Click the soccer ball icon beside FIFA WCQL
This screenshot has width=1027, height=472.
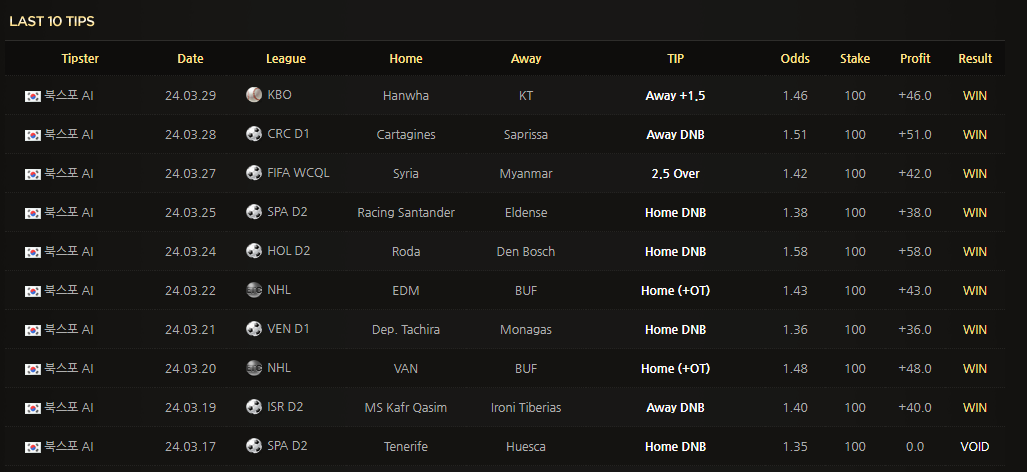point(254,173)
